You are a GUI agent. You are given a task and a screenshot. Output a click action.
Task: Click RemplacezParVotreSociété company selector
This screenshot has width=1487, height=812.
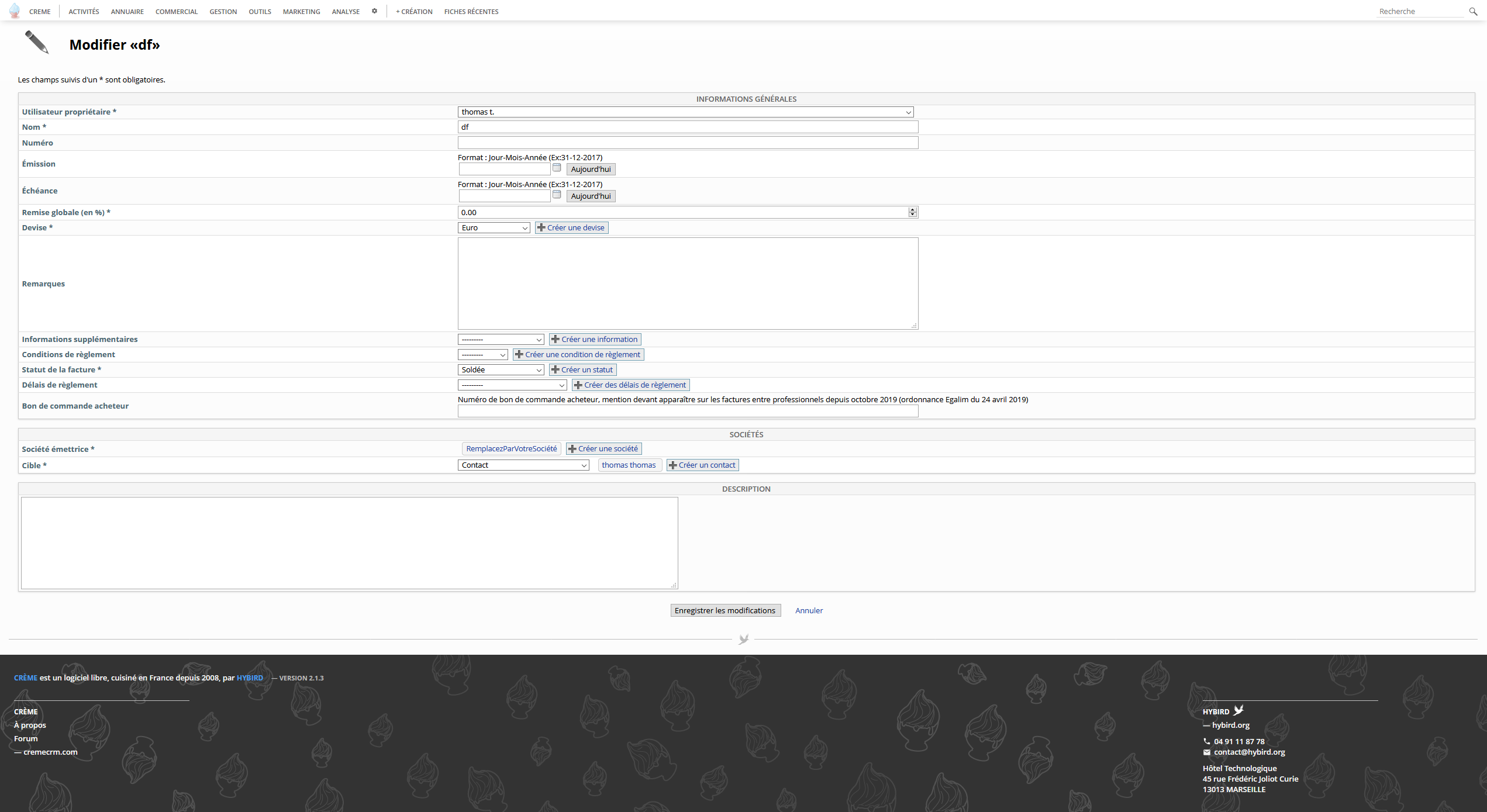tap(511, 449)
